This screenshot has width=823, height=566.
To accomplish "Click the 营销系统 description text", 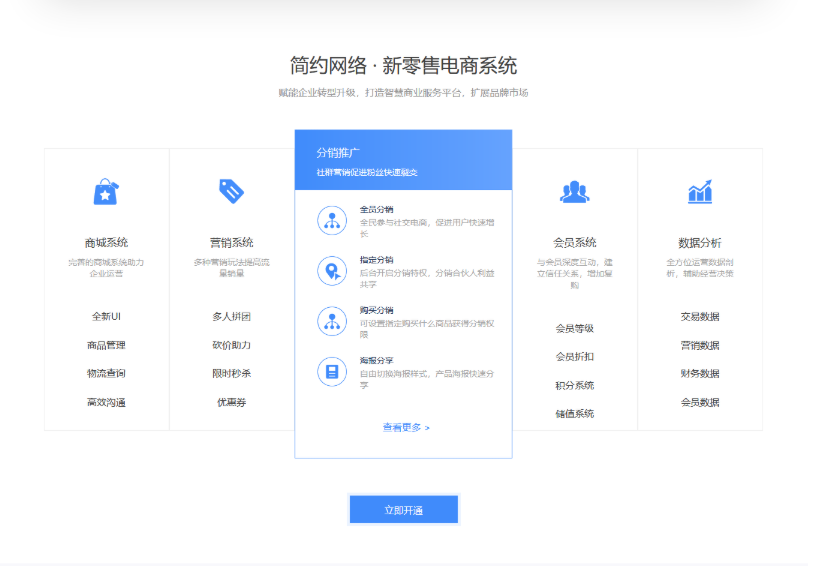I will click(231, 268).
